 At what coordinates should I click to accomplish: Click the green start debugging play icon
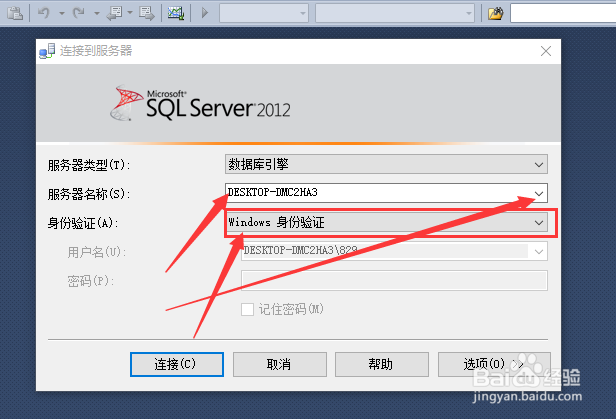(x=205, y=13)
